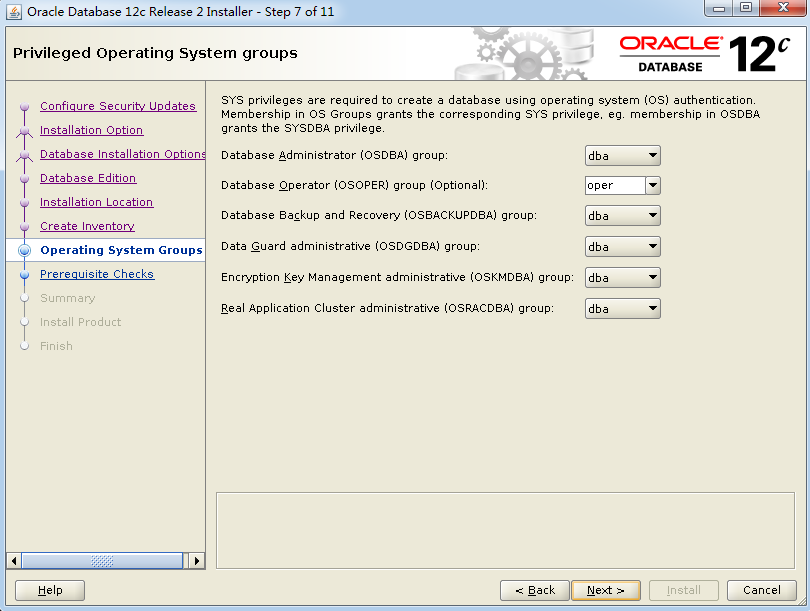Open the OSDGDBA group dropdown

coord(622,246)
